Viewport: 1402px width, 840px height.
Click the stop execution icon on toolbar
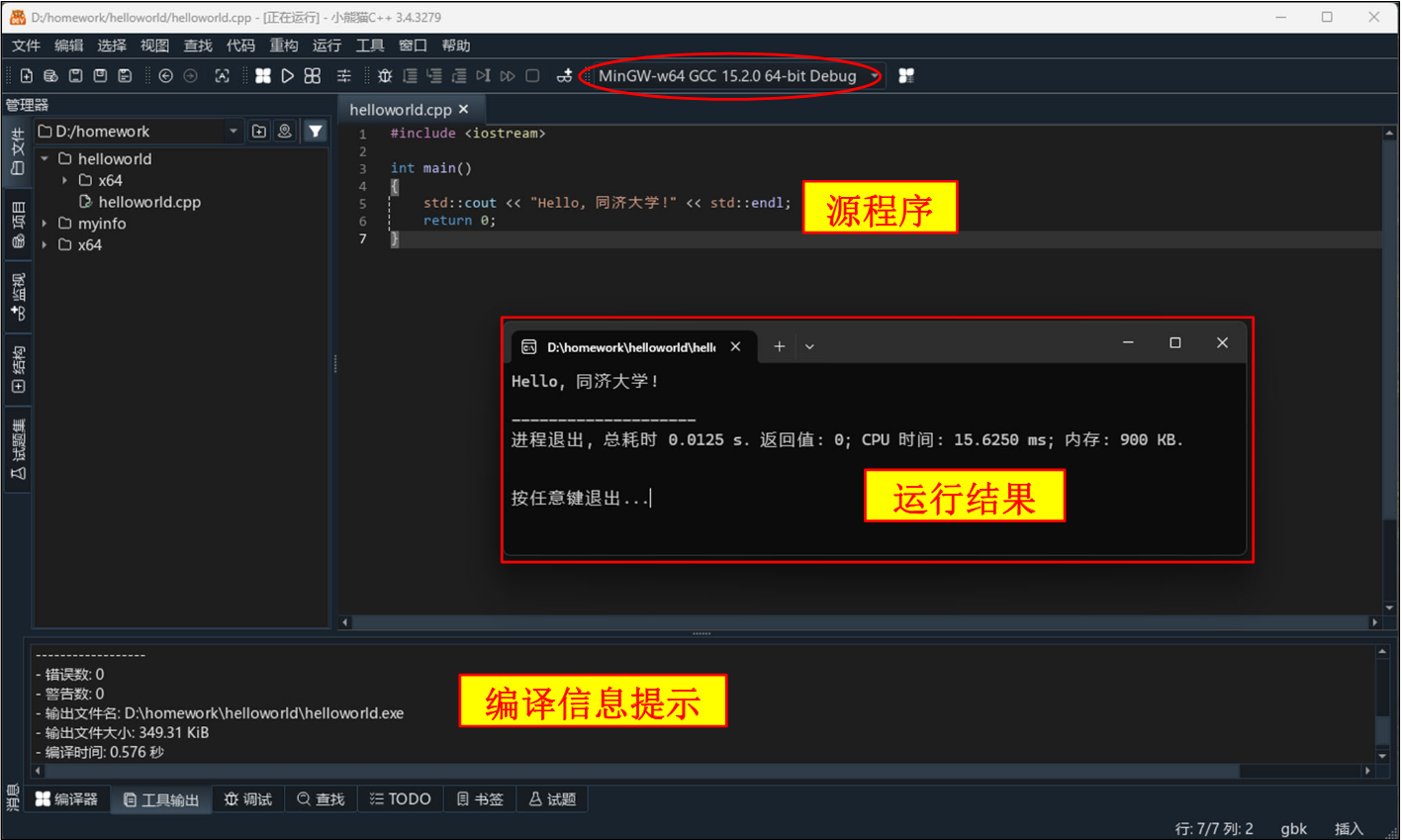(x=531, y=75)
